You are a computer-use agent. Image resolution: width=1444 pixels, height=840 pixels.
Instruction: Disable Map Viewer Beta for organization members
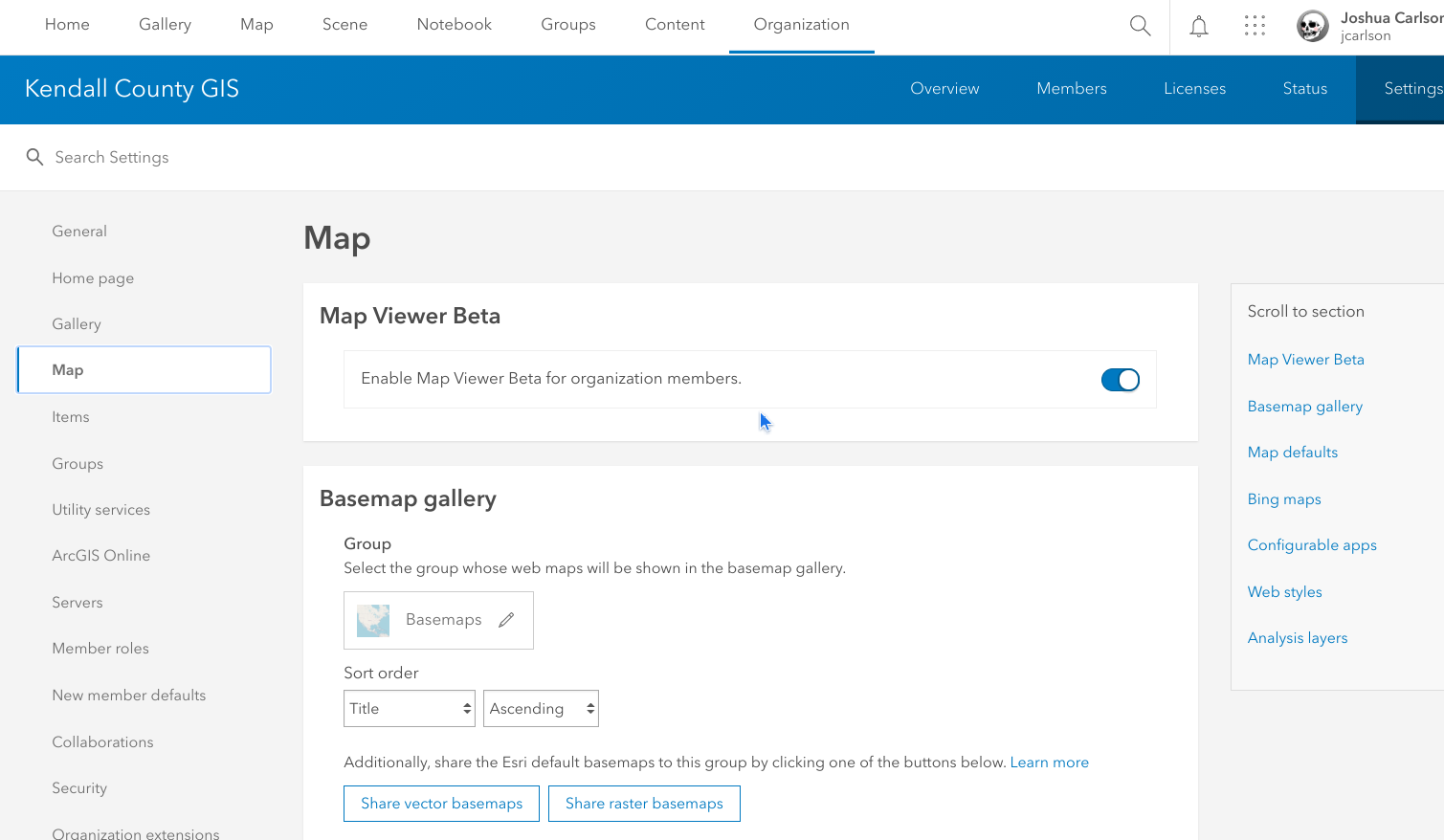[1120, 379]
